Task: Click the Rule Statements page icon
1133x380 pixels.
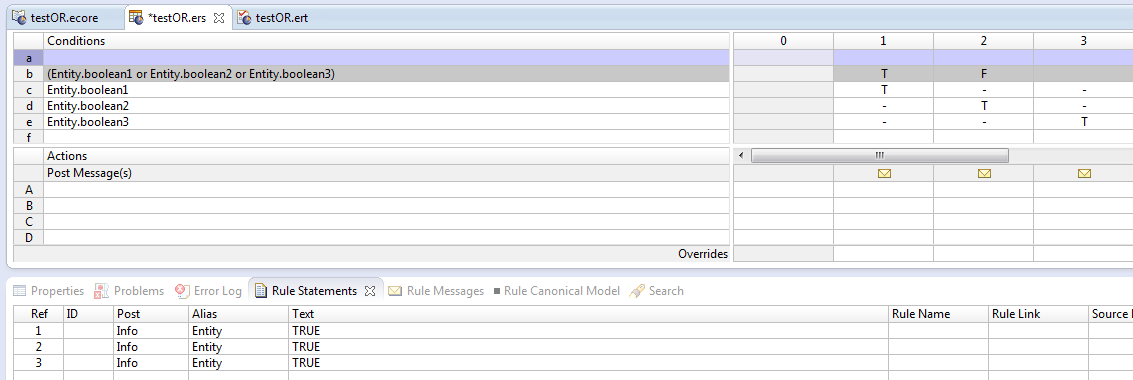Action: [x=261, y=290]
